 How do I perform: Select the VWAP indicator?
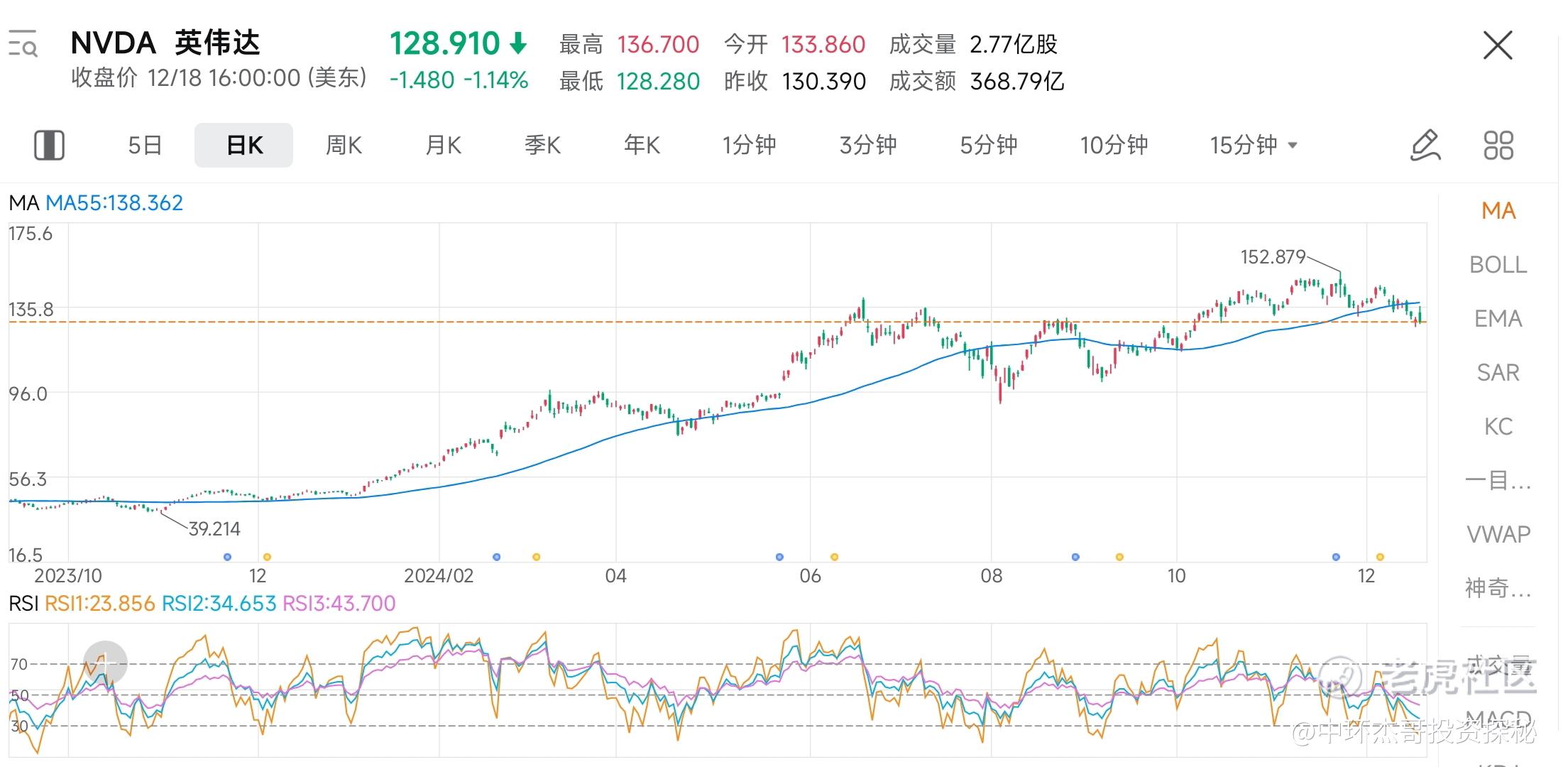tap(1498, 533)
